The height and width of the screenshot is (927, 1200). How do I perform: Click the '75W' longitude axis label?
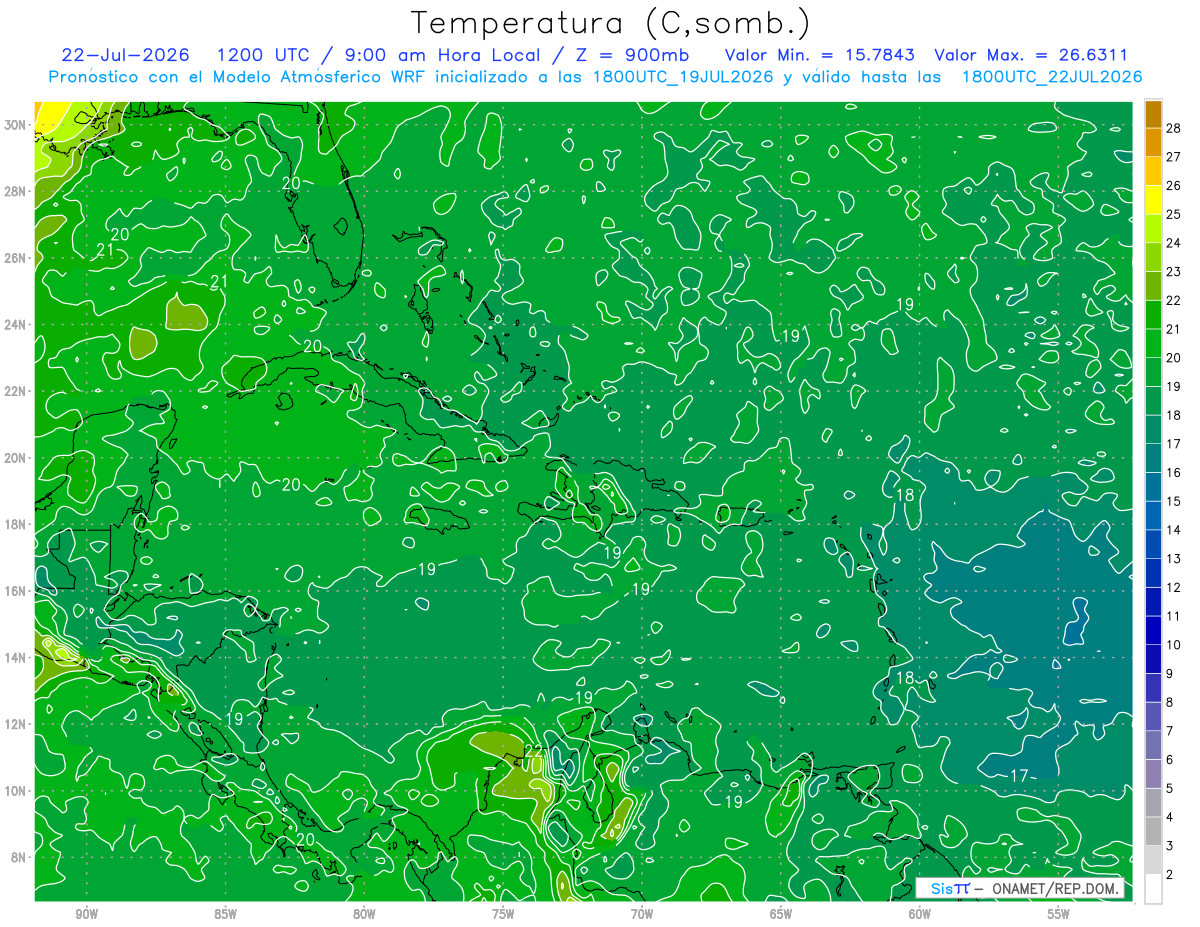click(503, 914)
